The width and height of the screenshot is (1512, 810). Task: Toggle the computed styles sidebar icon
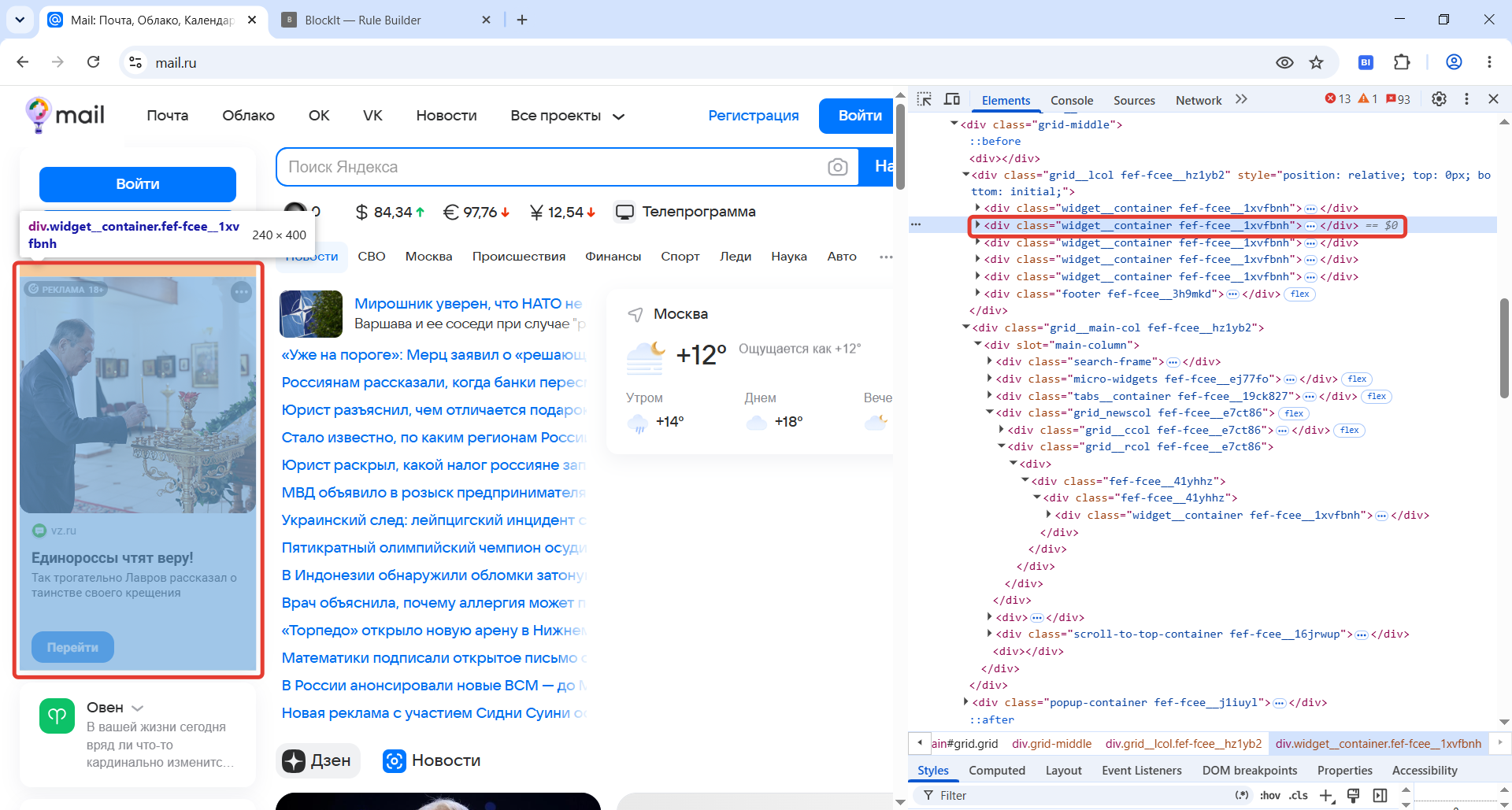point(1380,796)
